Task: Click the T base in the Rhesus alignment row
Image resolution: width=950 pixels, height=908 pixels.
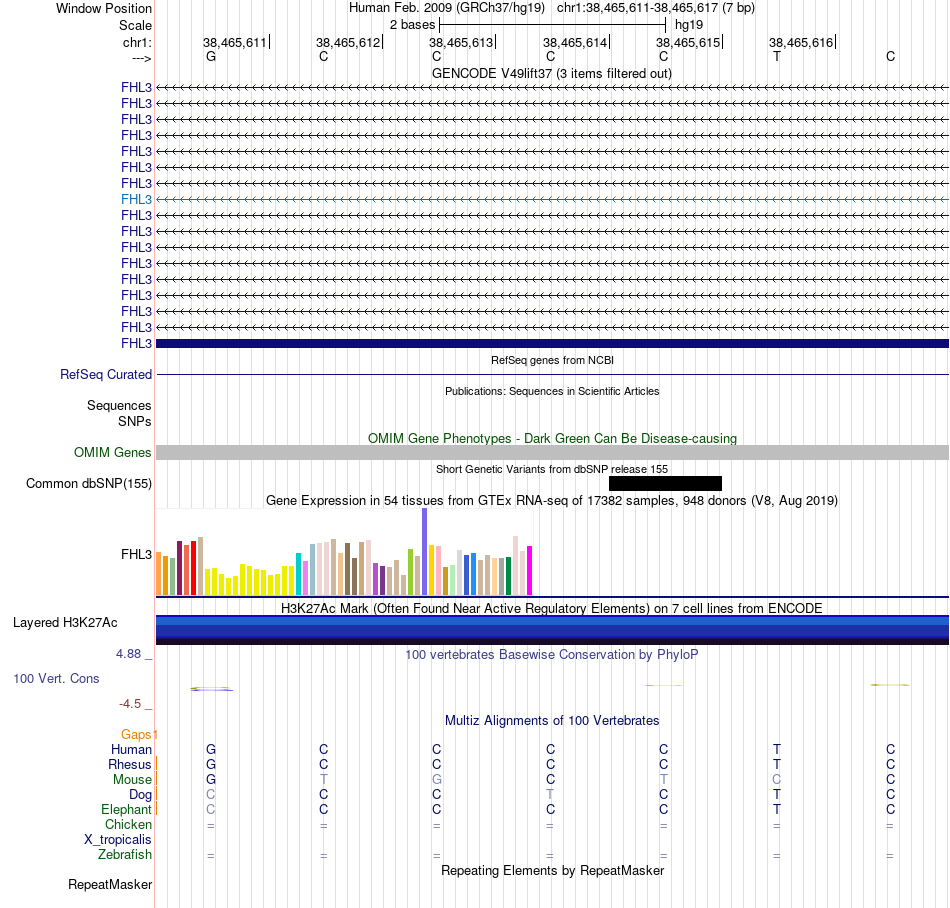Action: 777,764
